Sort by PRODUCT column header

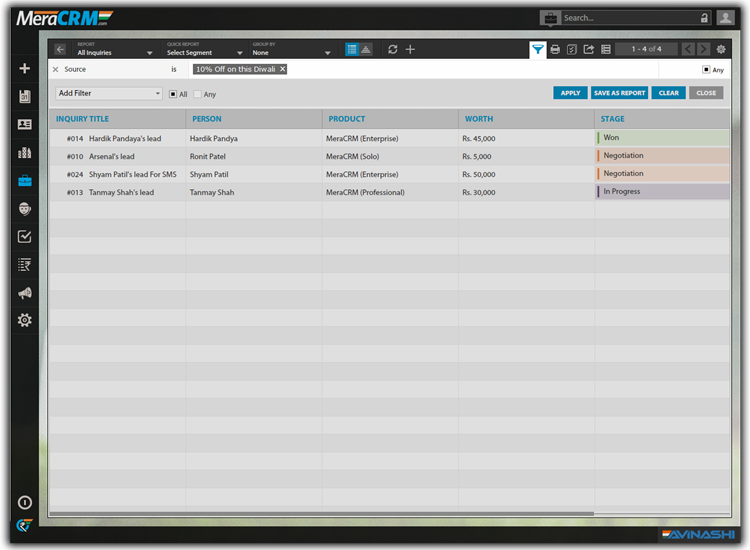click(x=347, y=119)
